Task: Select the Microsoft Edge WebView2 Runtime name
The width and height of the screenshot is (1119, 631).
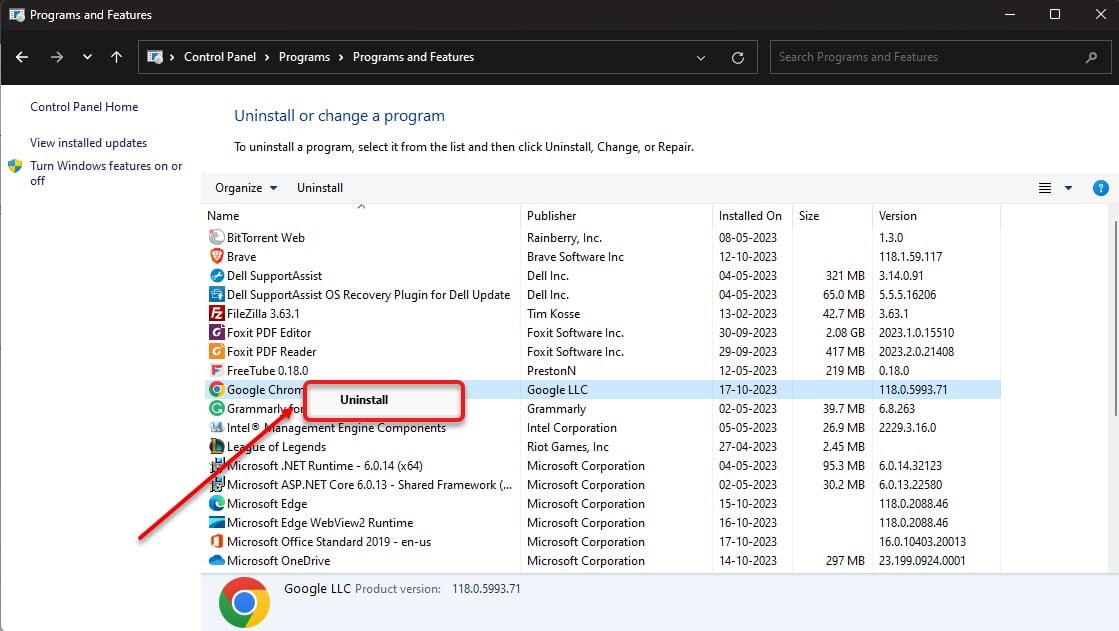Action: tap(320, 523)
